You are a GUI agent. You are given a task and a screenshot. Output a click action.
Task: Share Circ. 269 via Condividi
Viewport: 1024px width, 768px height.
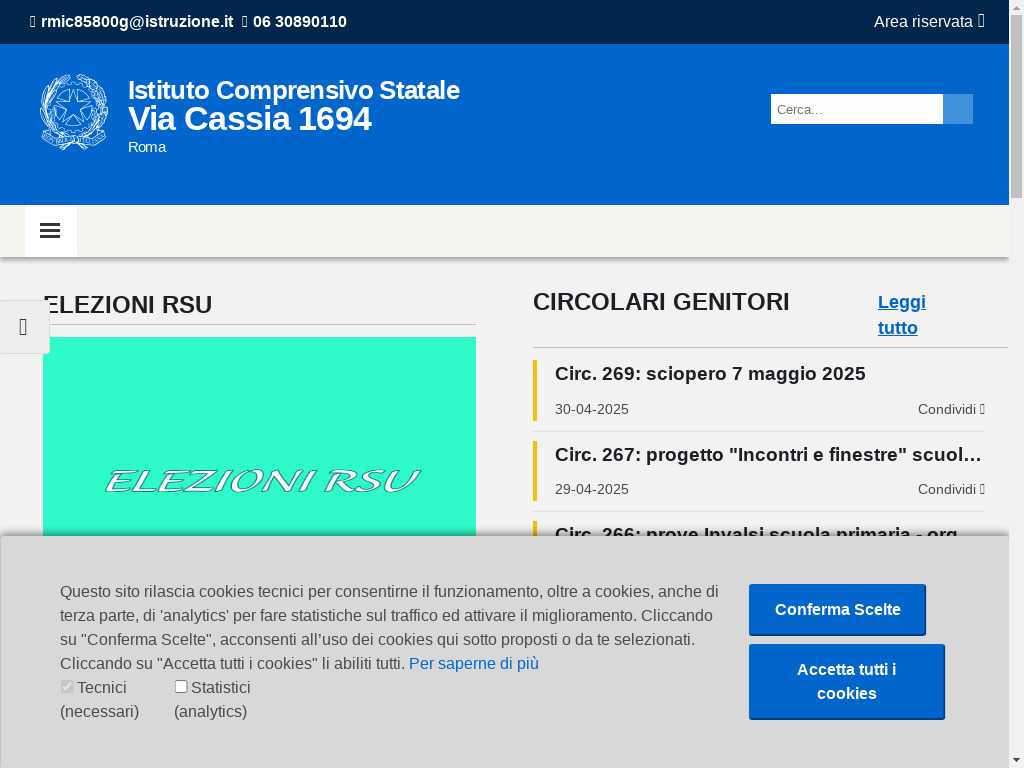tap(951, 409)
